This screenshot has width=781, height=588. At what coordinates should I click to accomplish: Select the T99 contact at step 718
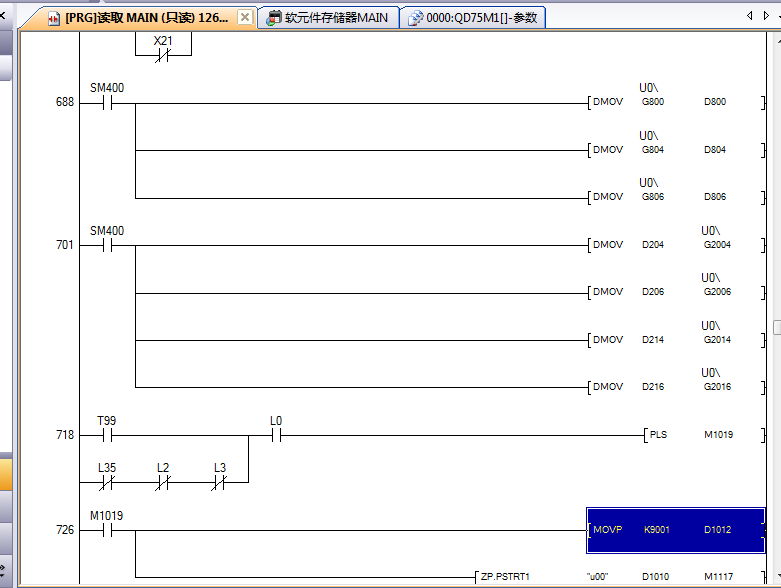106,435
